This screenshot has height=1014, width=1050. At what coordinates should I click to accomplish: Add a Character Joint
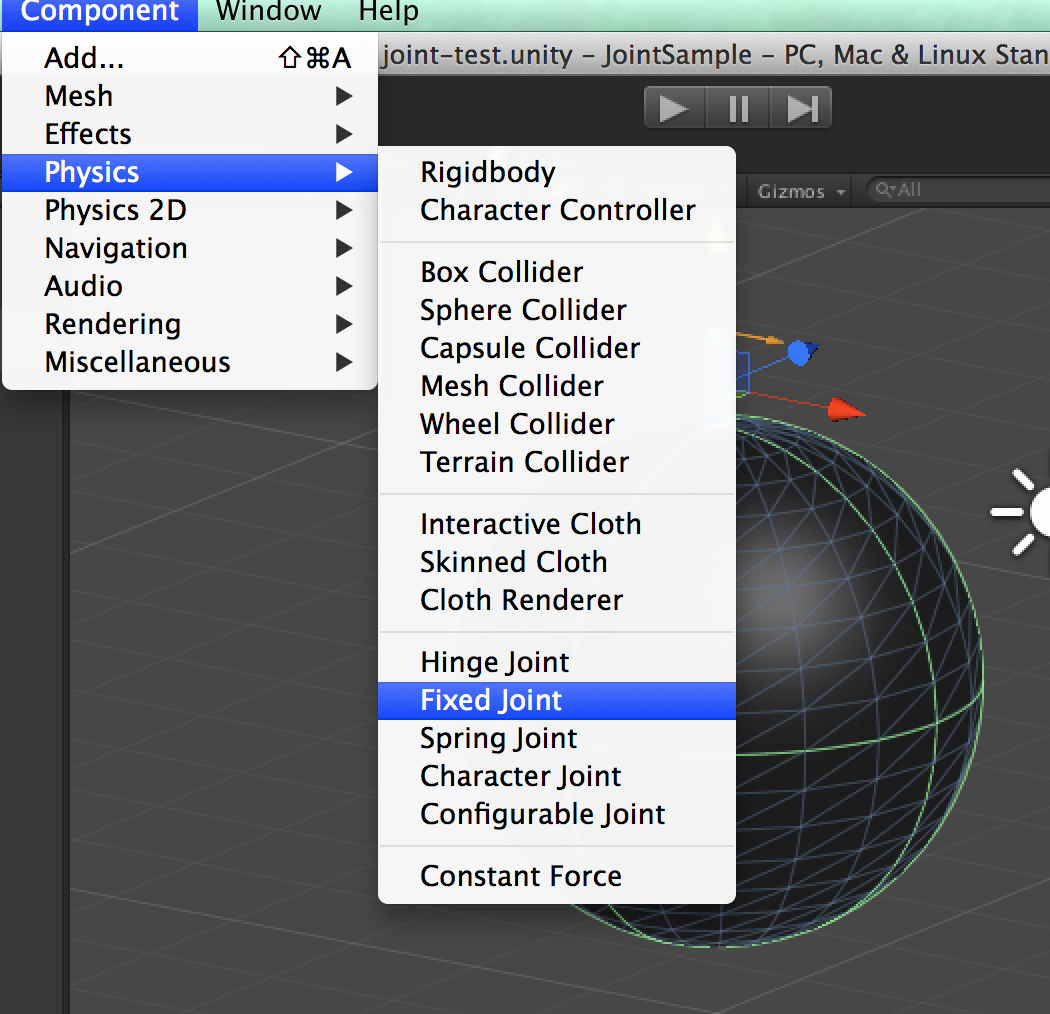point(556,777)
